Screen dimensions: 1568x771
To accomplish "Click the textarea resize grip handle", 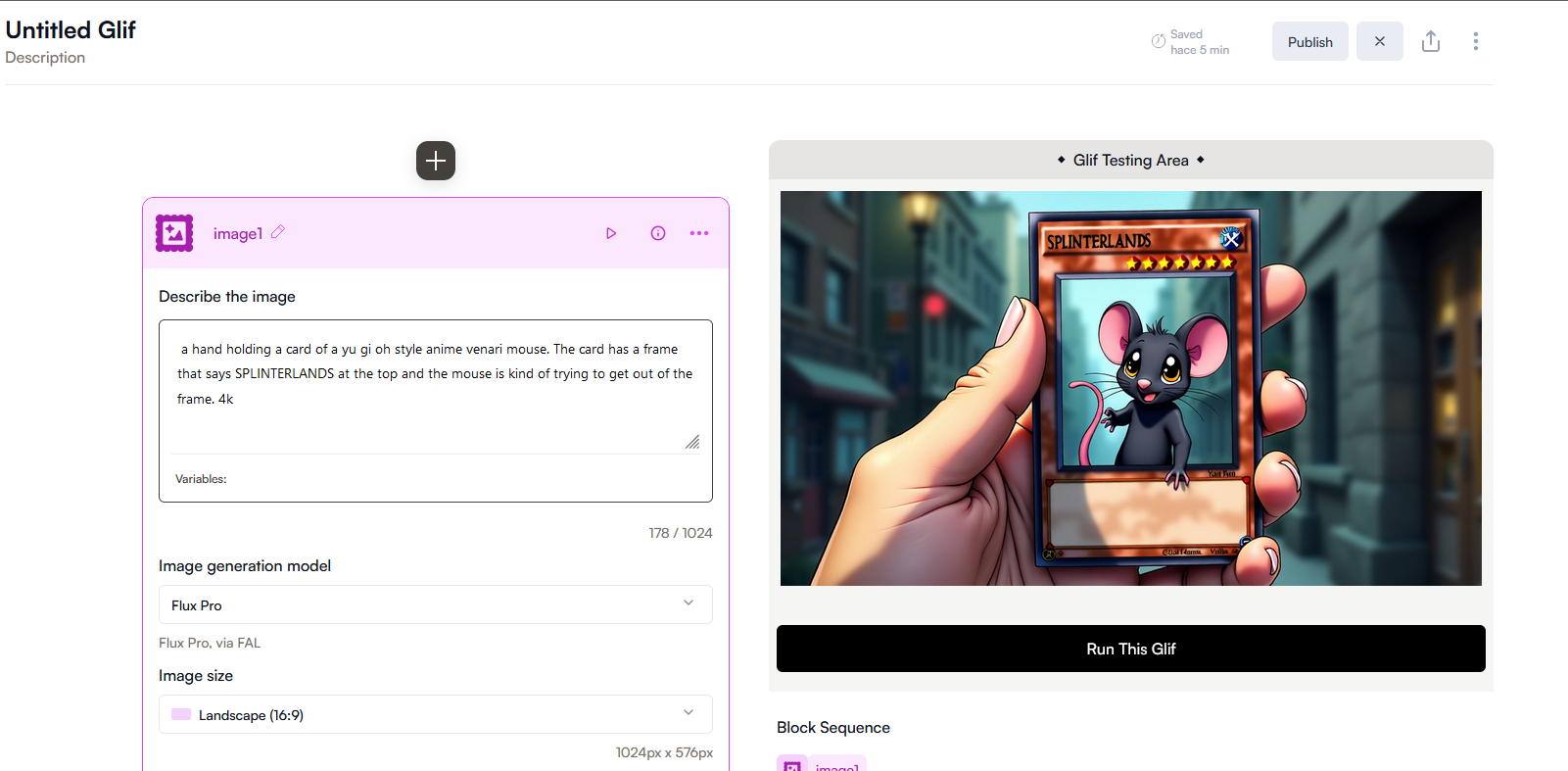I will coord(692,442).
